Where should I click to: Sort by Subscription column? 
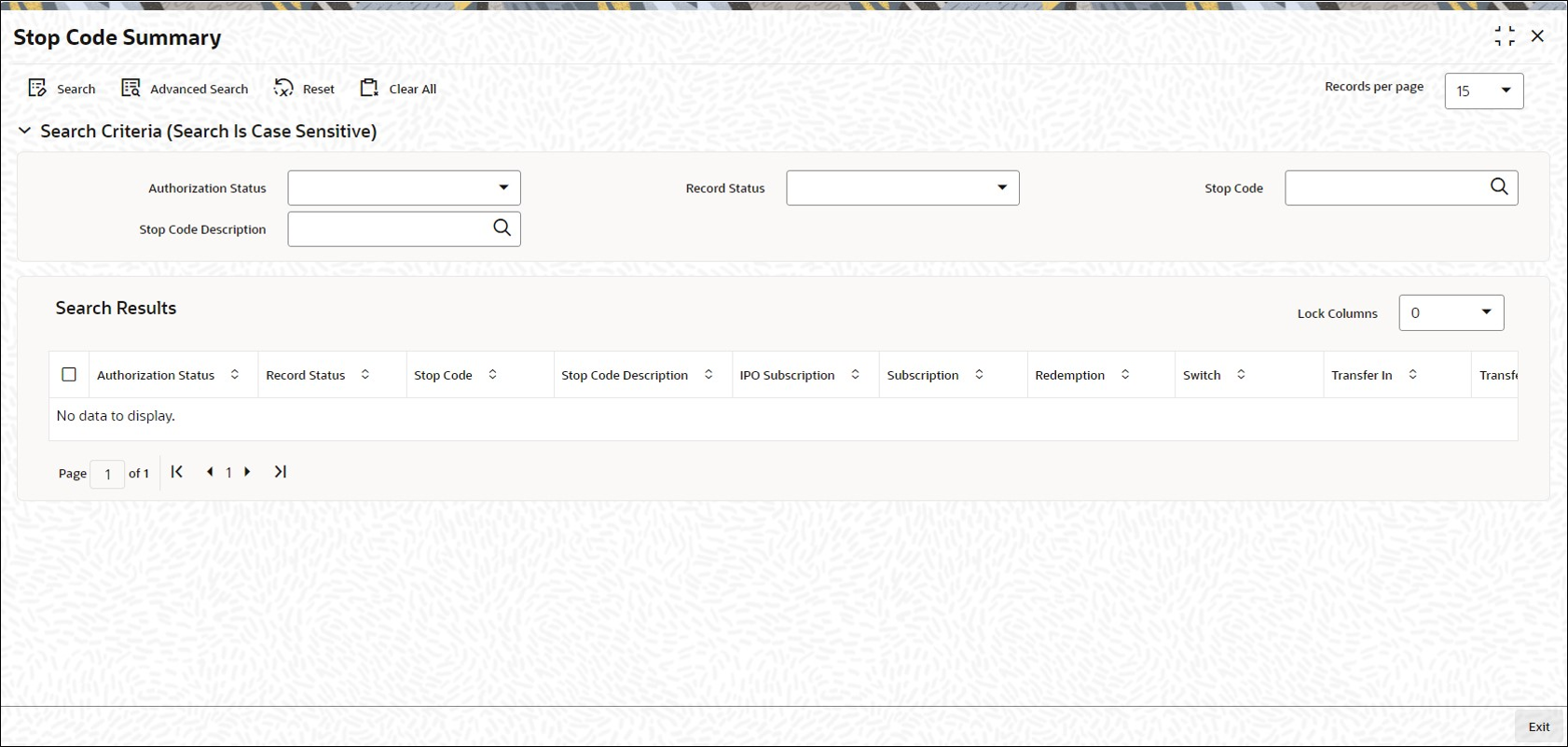[x=979, y=374]
